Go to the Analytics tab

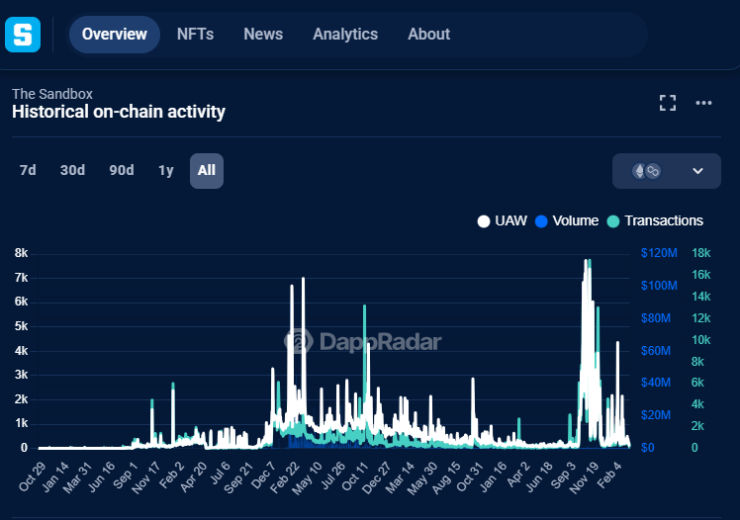click(345, 34)
